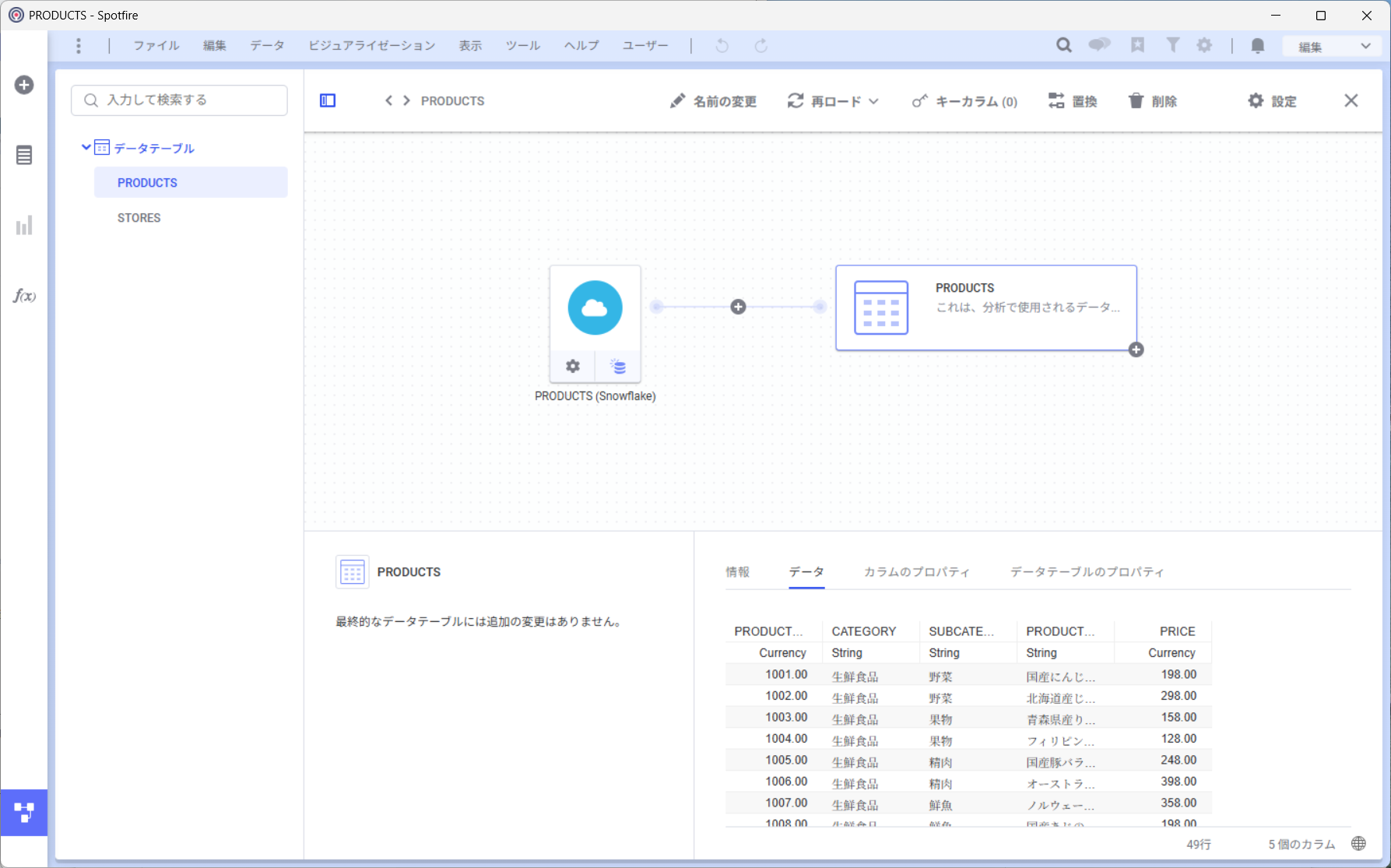Navigate back with the left chevron
Image resolution: width=1391 pixels, height=868 pixels.
pos(388,100)
